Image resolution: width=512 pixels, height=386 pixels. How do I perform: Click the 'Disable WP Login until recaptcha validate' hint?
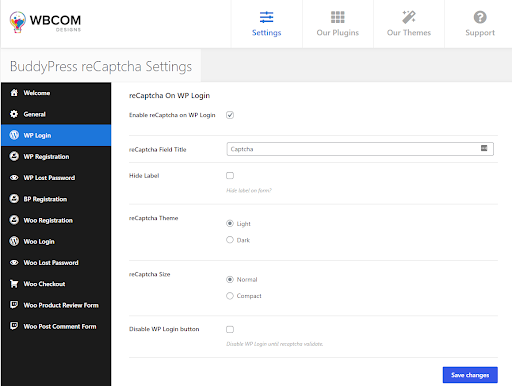[275, 344]
